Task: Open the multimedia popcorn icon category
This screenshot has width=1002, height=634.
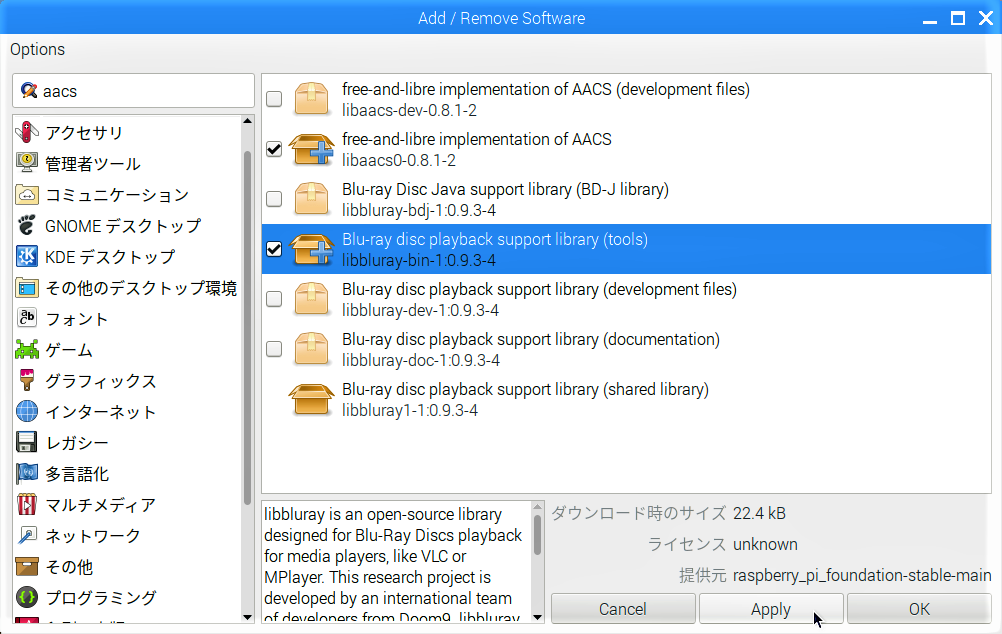Action: coord(27,505)
